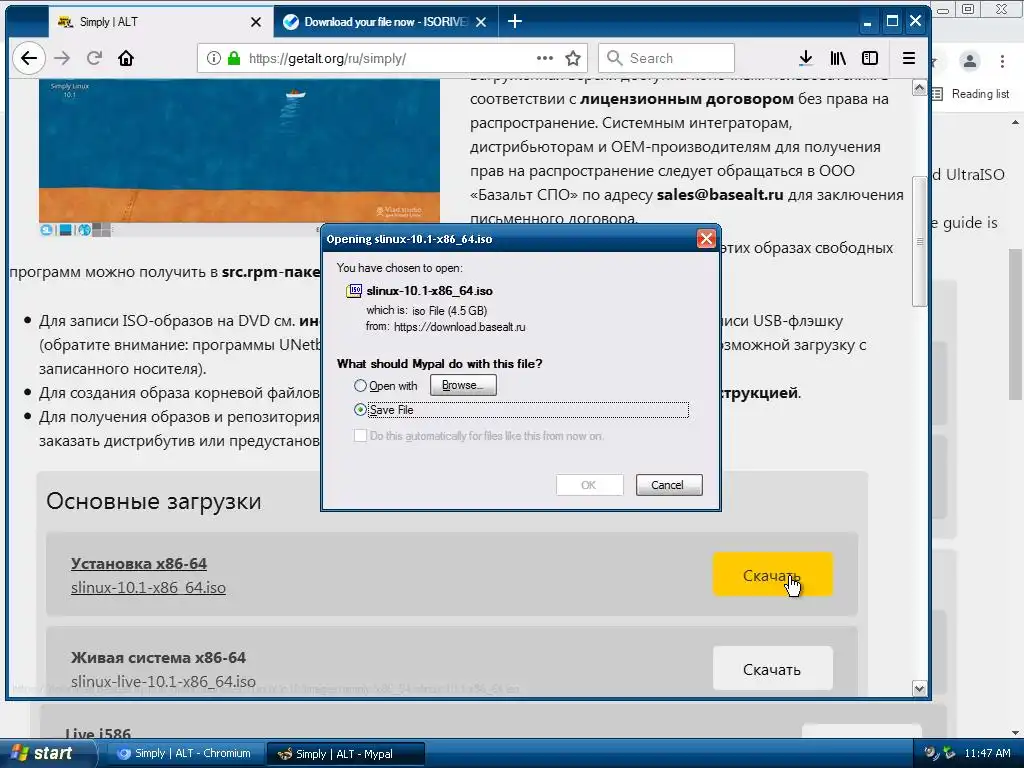Image resolution: width=1024 pixels, height=768 pixels.
Task: Close the Simply | ALT tab
Action: 256,22
